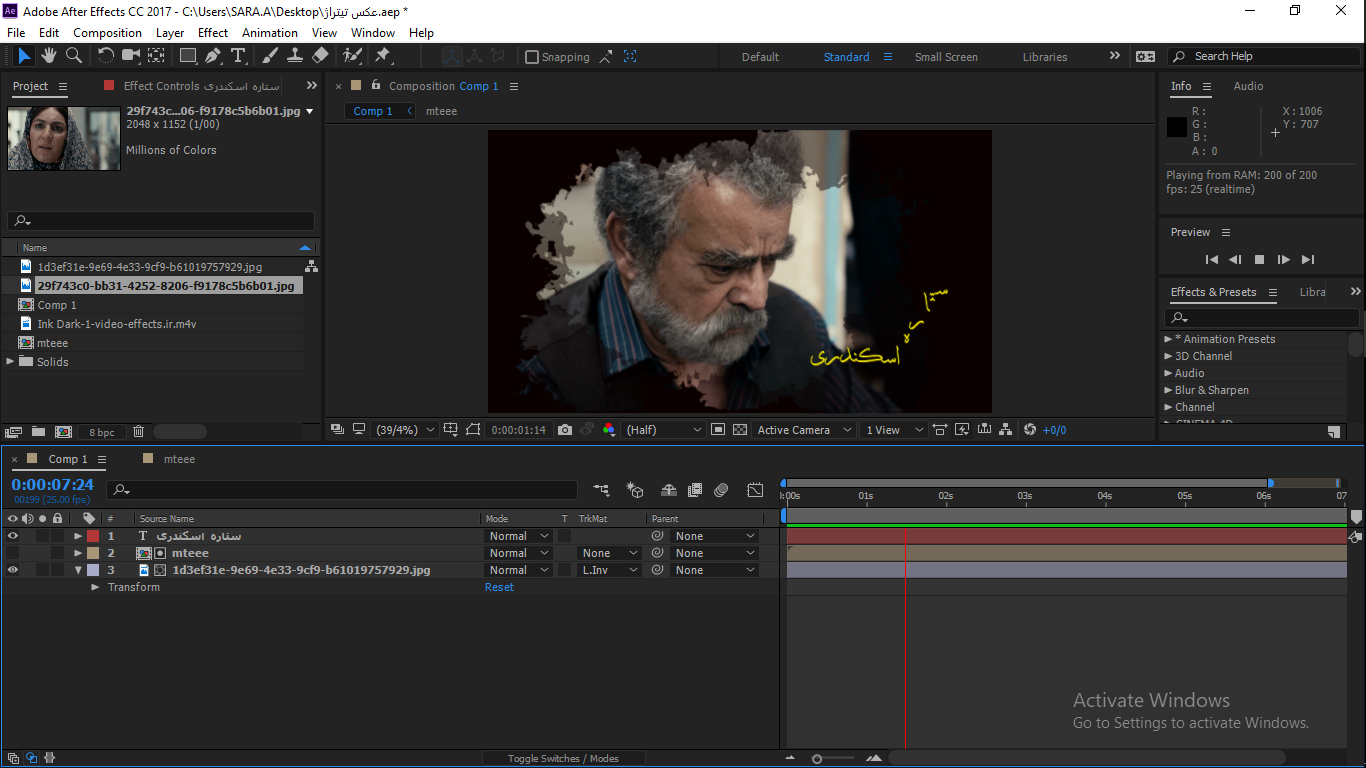Expand the mteee layer triangle
The height and width of the screenshot is (768, 1366).
pyautogui.click(x=78, y=553)
